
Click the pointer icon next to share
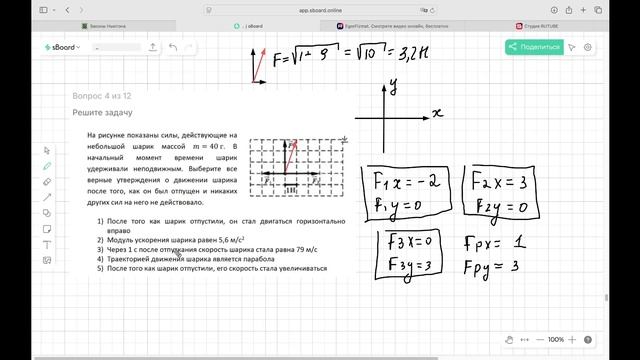[x=572, y=47]
